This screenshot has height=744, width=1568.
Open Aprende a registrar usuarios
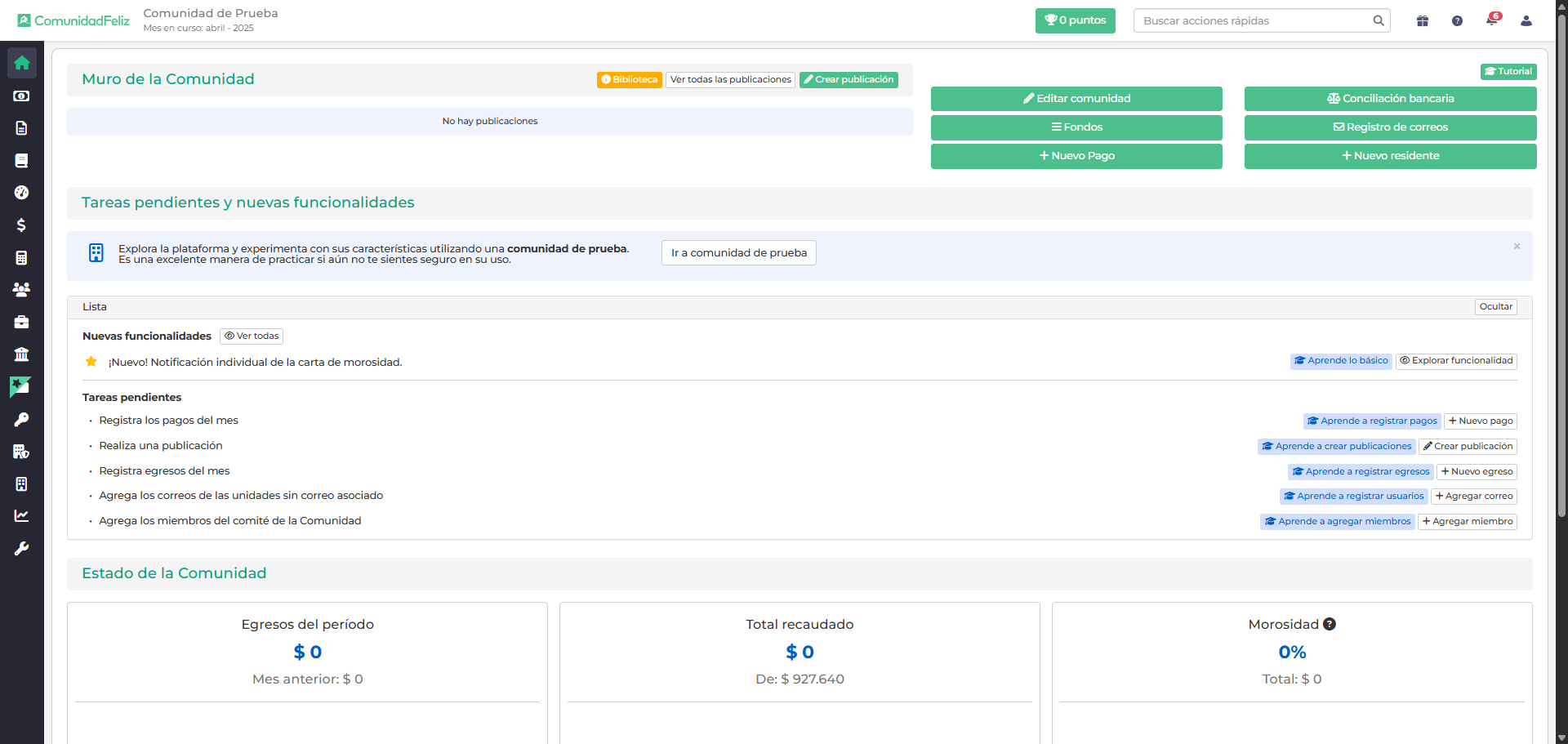pos(1354,497)
